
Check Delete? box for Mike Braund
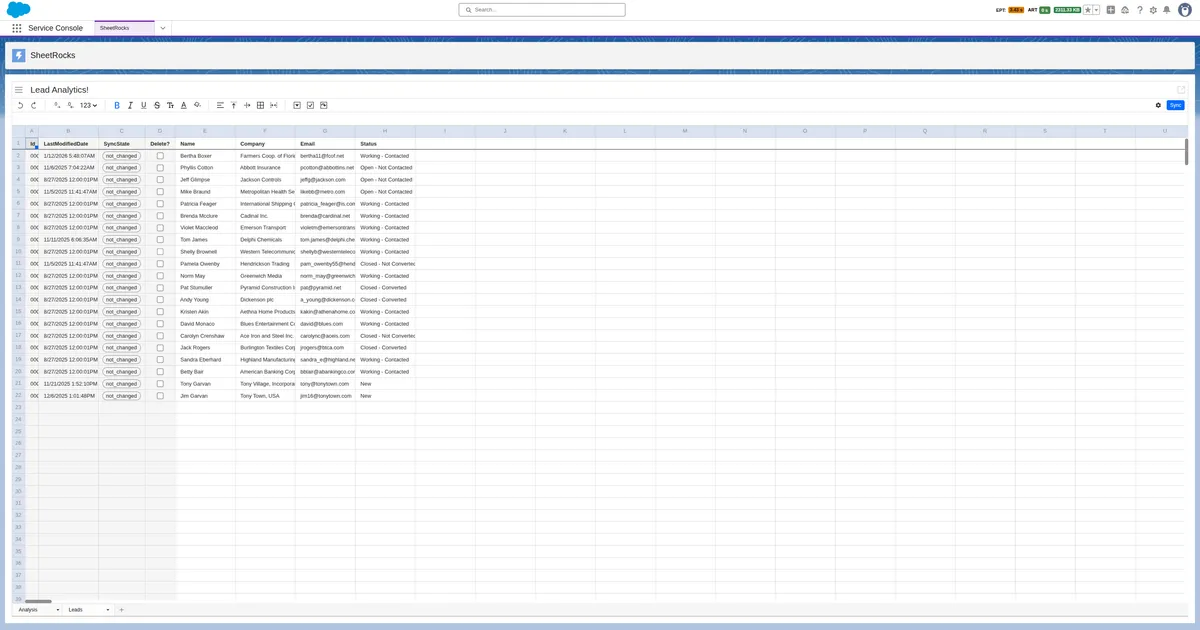[160, 192]
